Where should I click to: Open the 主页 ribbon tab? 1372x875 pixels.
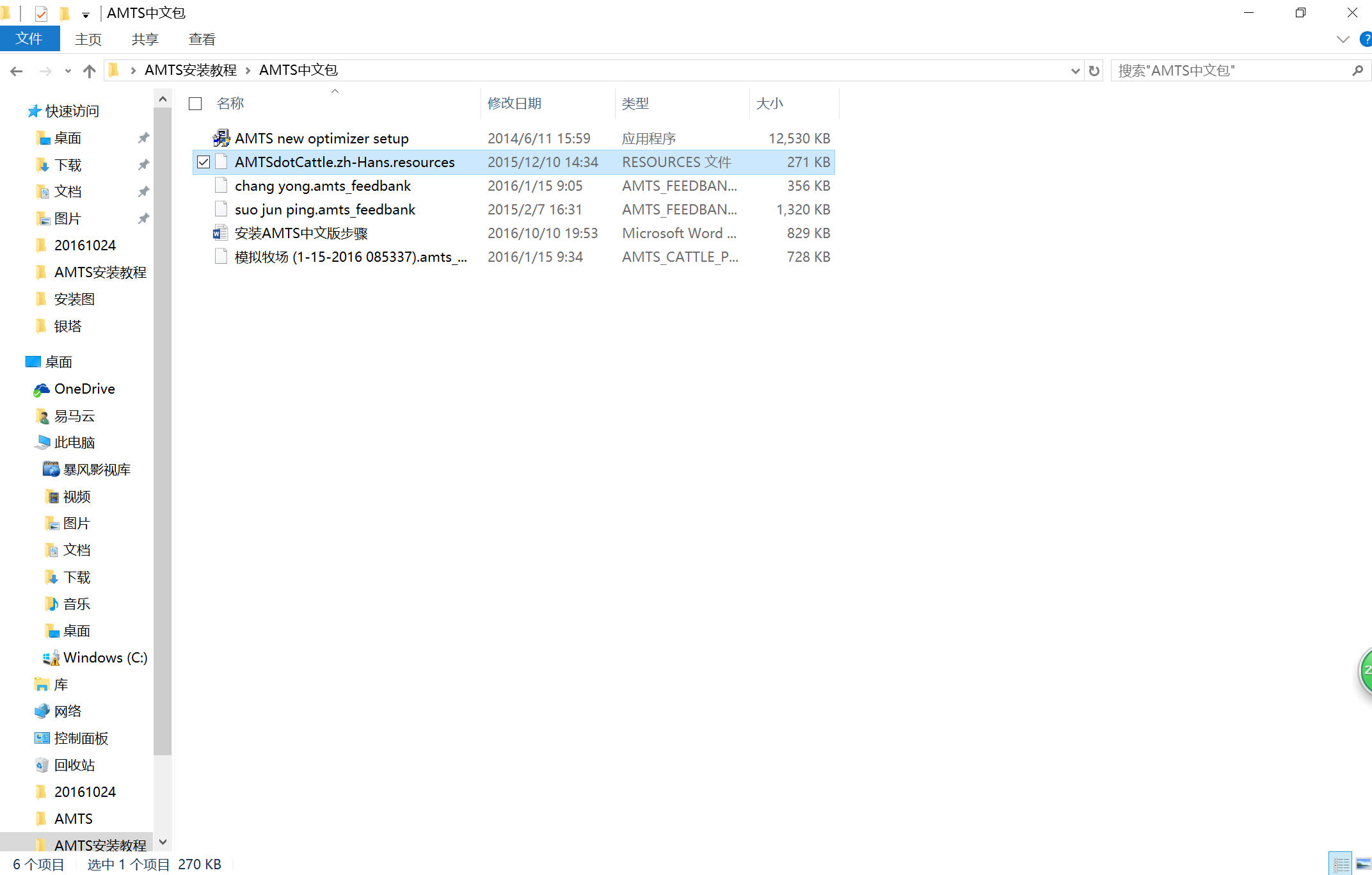(x=88, y=40)
